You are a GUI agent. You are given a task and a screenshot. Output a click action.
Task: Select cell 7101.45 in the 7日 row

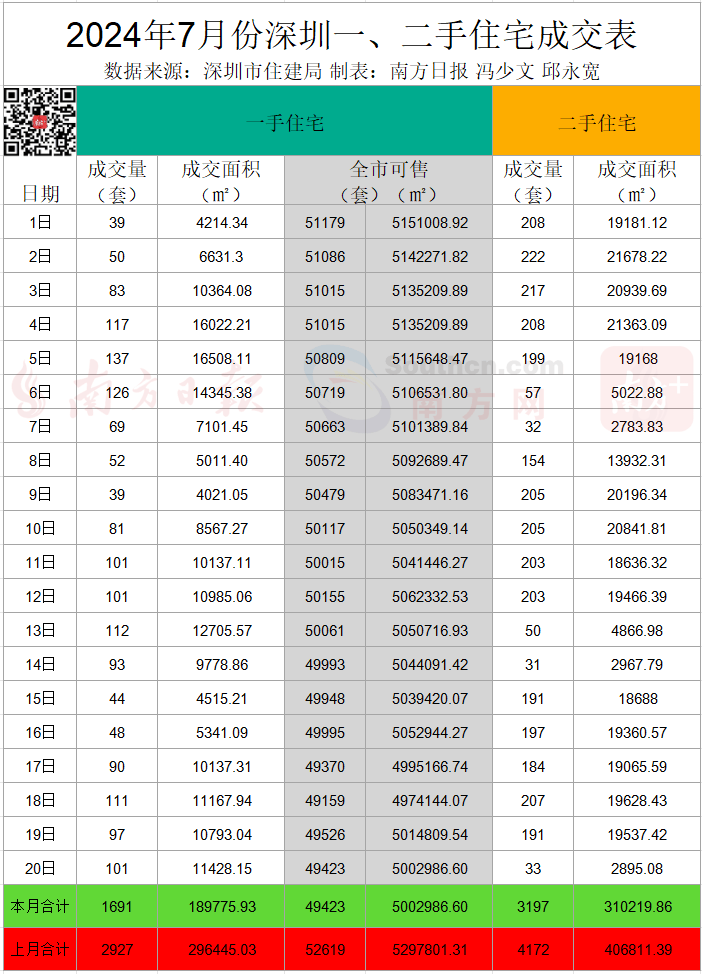pos(222,427)
